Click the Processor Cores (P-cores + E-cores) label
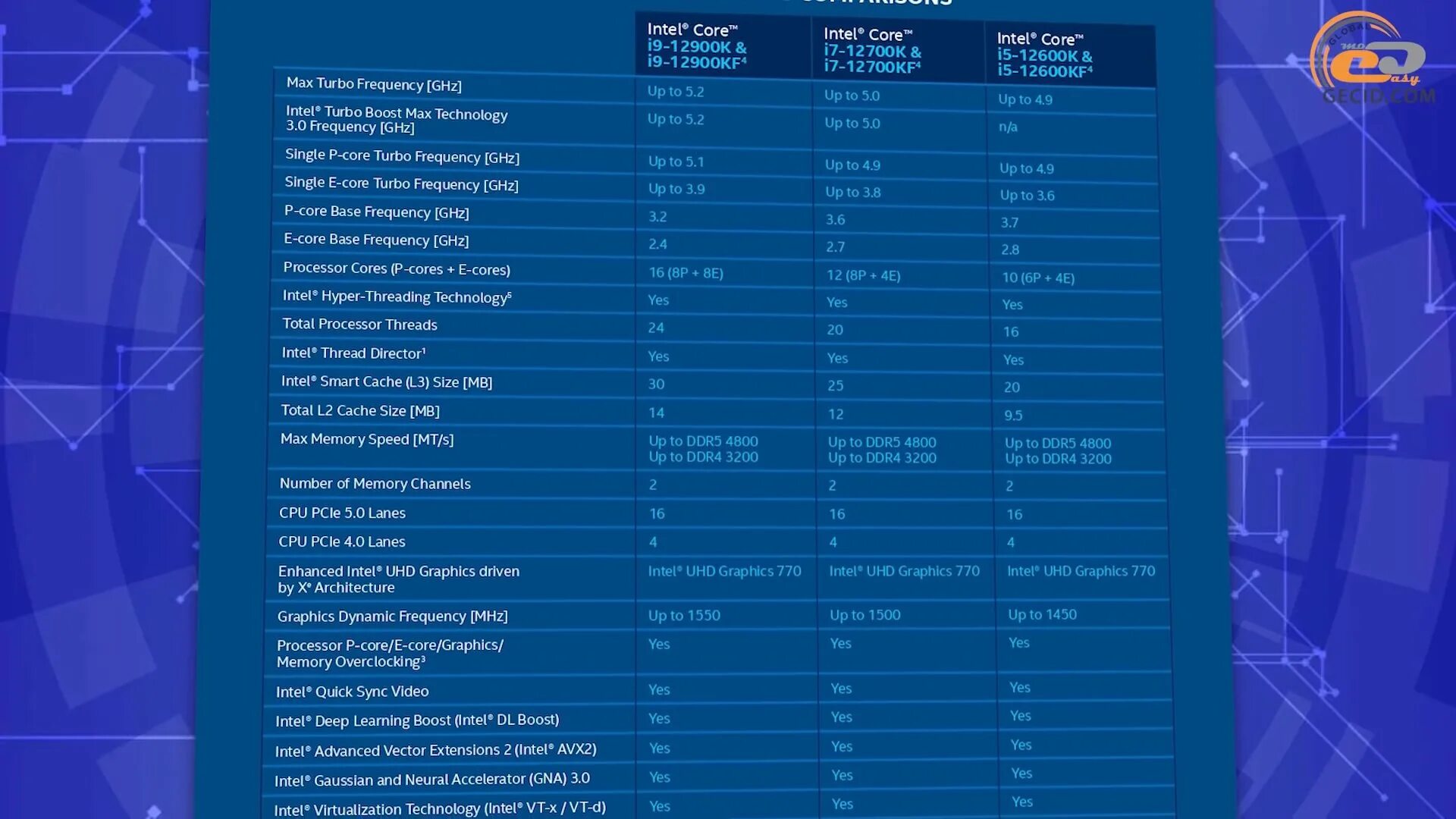Viewport: 1456px width, 819px height. (x=397, y=268)
